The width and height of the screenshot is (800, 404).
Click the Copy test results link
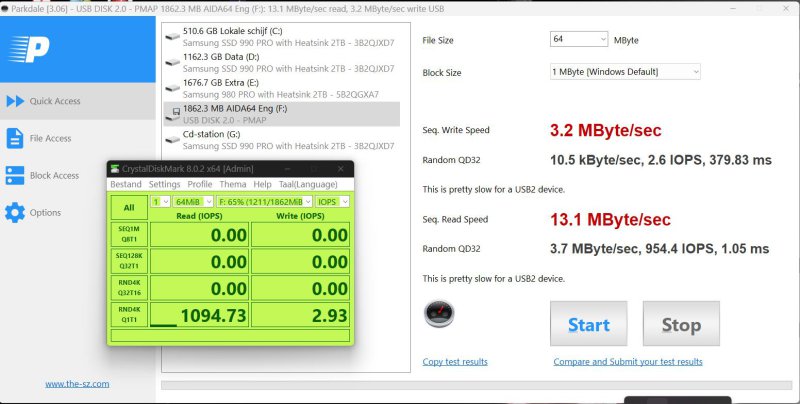[x=455, y=362]
